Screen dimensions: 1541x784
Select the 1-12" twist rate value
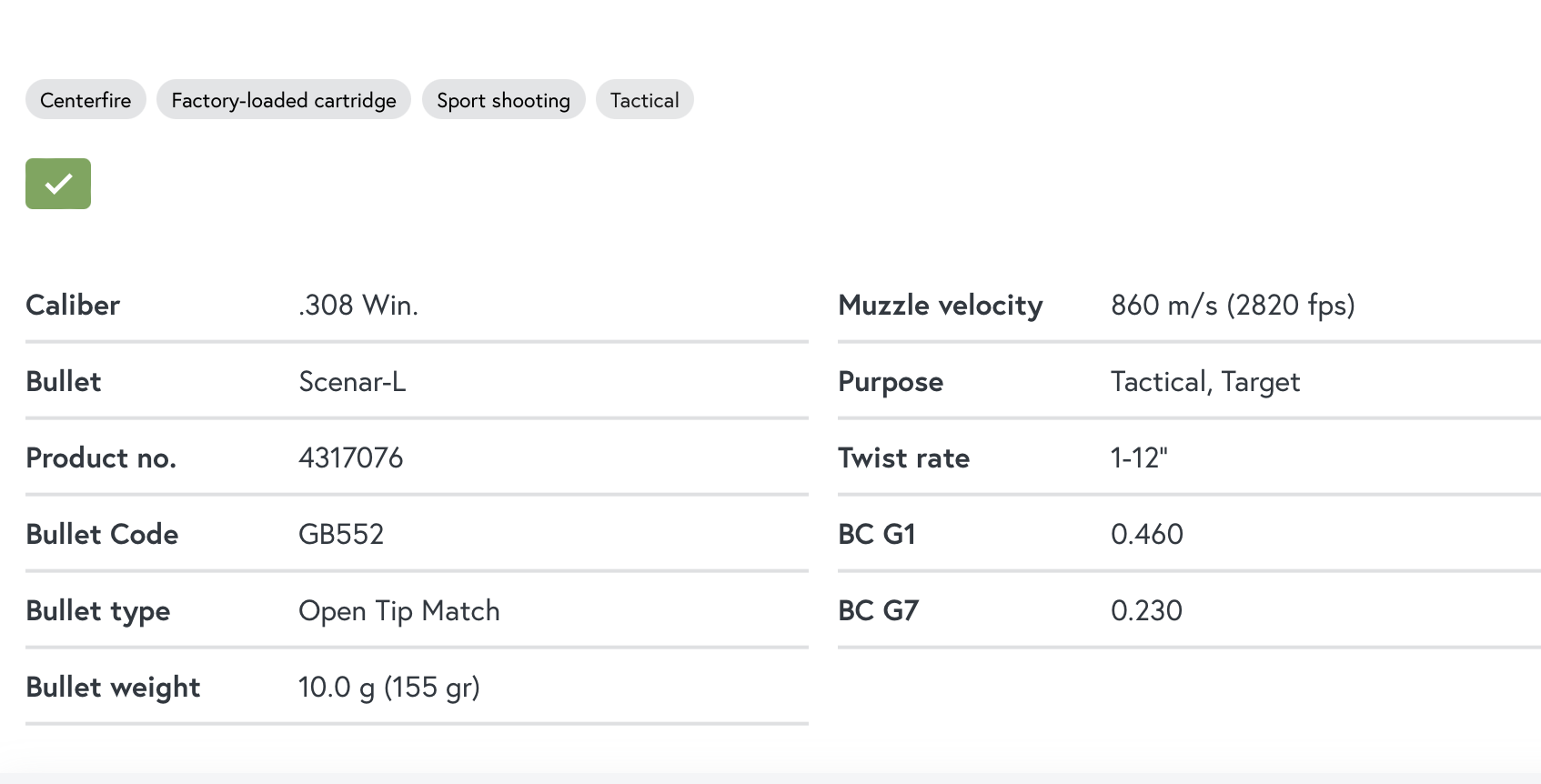pyautogui.click(x=1139, y=457)
